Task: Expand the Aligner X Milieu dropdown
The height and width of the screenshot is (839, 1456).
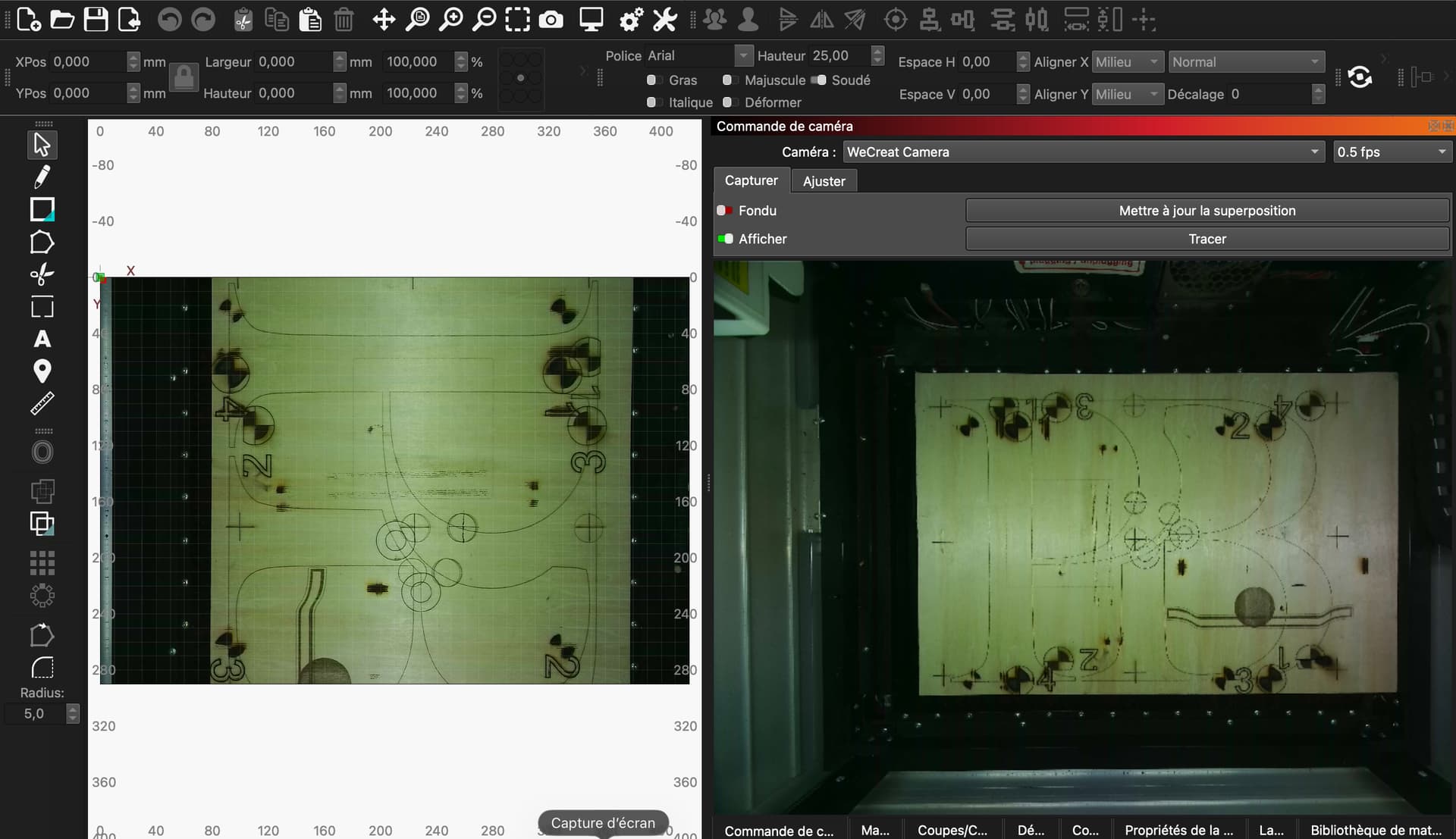Action: coord(1127,62)
